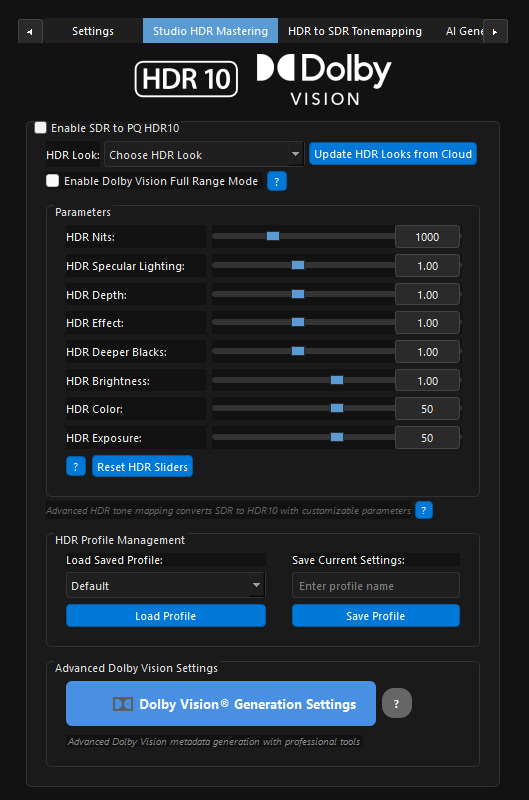Click the Save Current Settings label

coord(348,560)
